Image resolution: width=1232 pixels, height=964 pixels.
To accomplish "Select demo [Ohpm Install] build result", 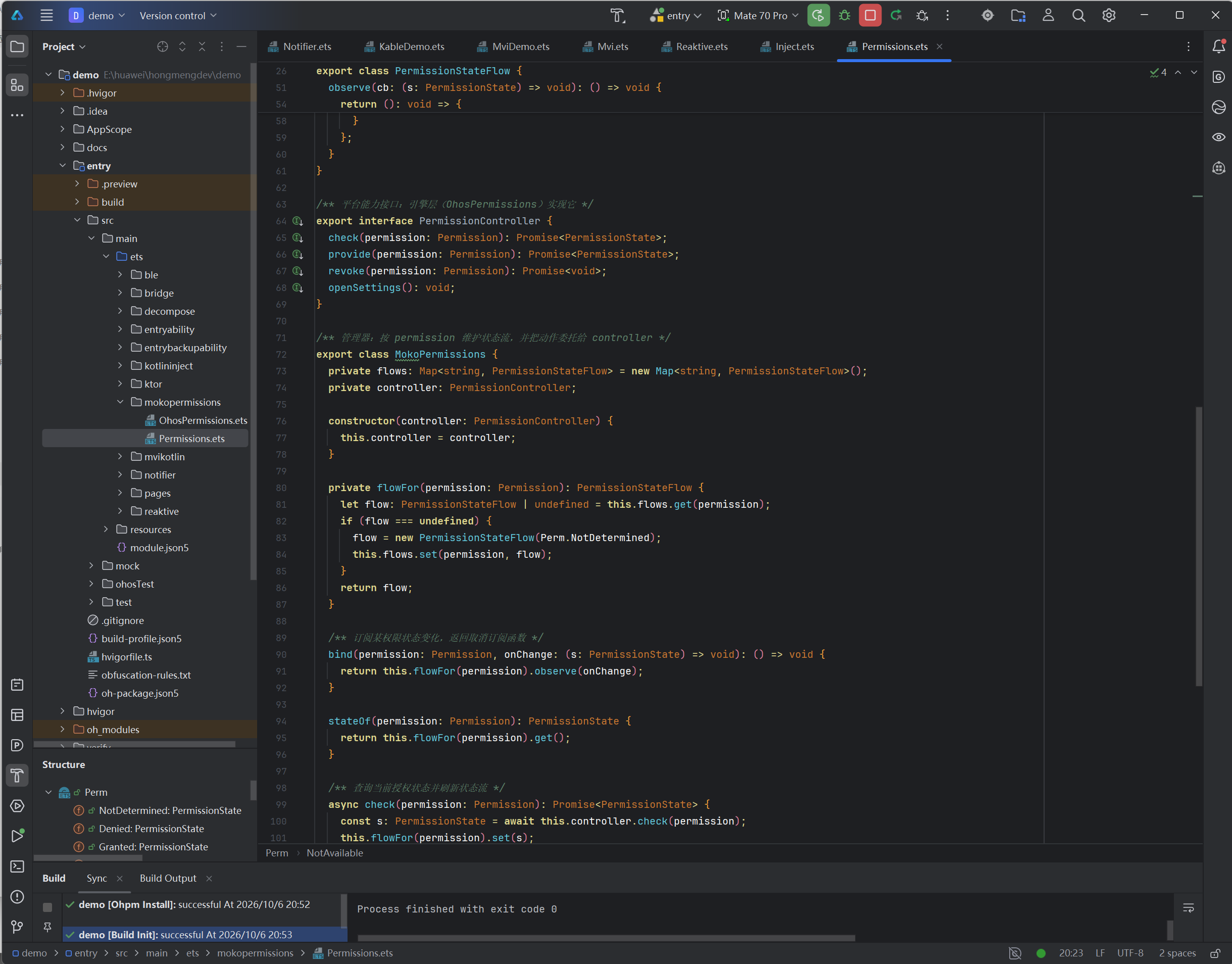I will pos(194,905).
